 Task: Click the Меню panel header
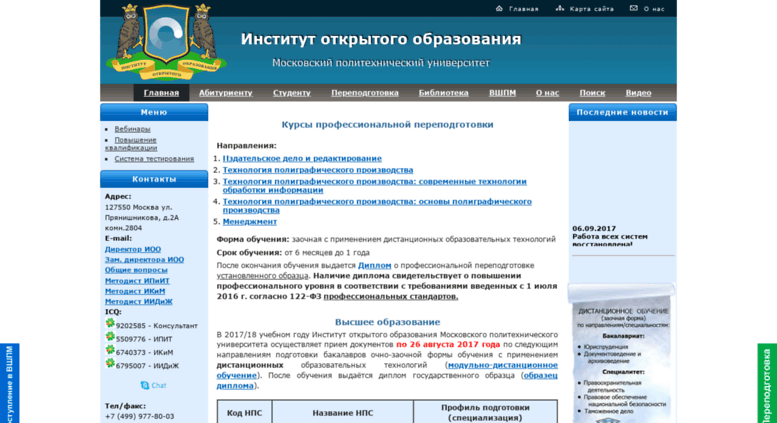154,112
